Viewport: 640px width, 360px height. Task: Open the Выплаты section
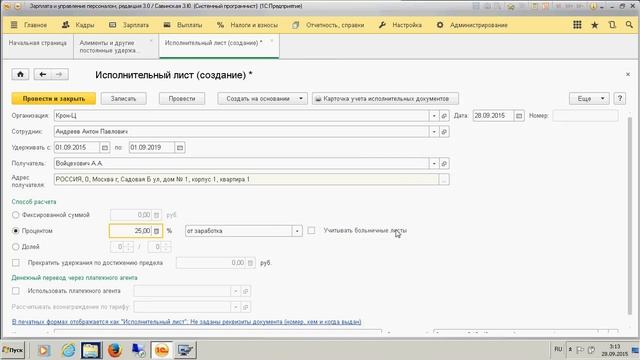click(183, 25)
